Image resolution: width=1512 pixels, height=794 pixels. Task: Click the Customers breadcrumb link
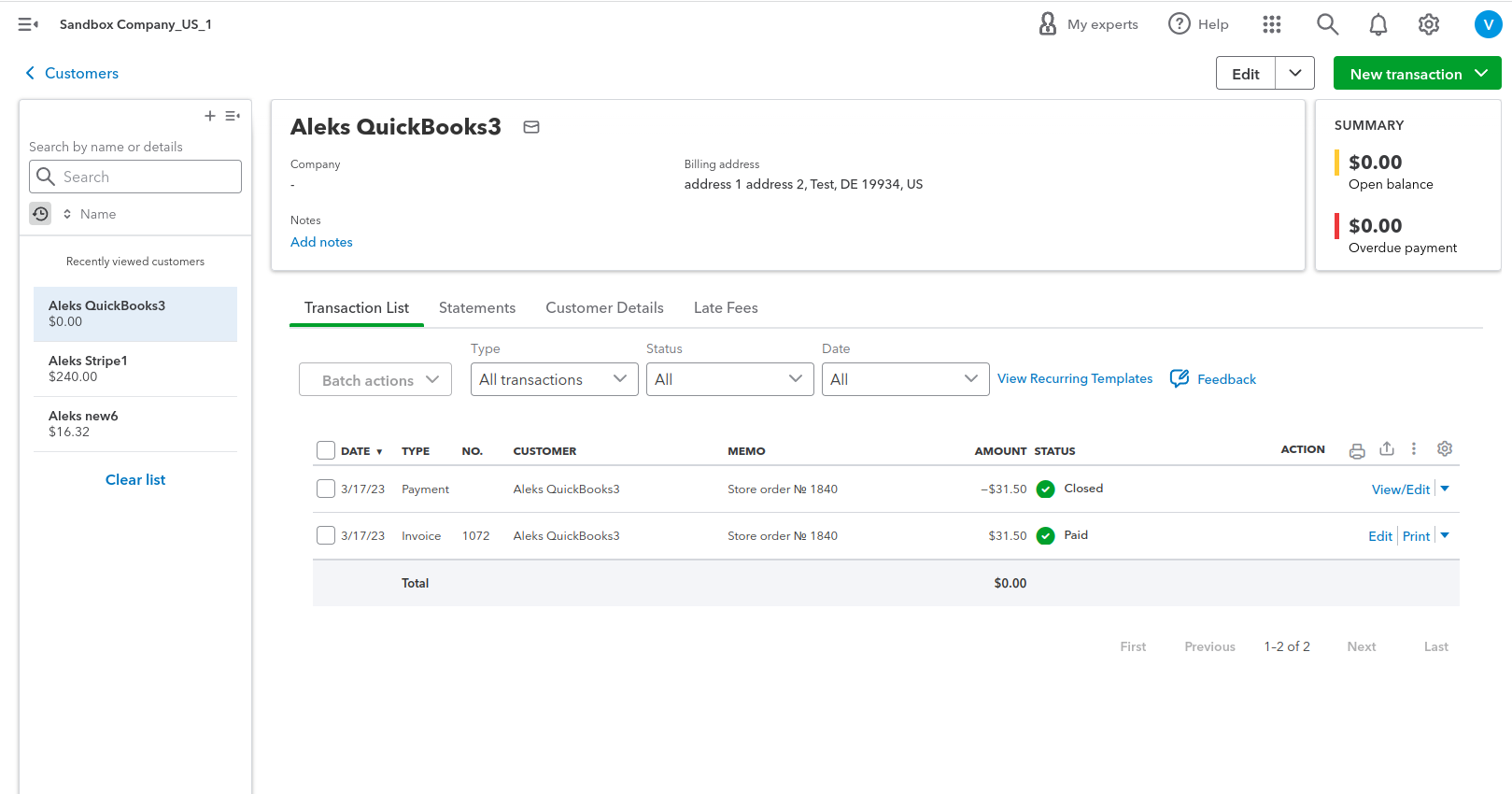(x=81, y=73)
